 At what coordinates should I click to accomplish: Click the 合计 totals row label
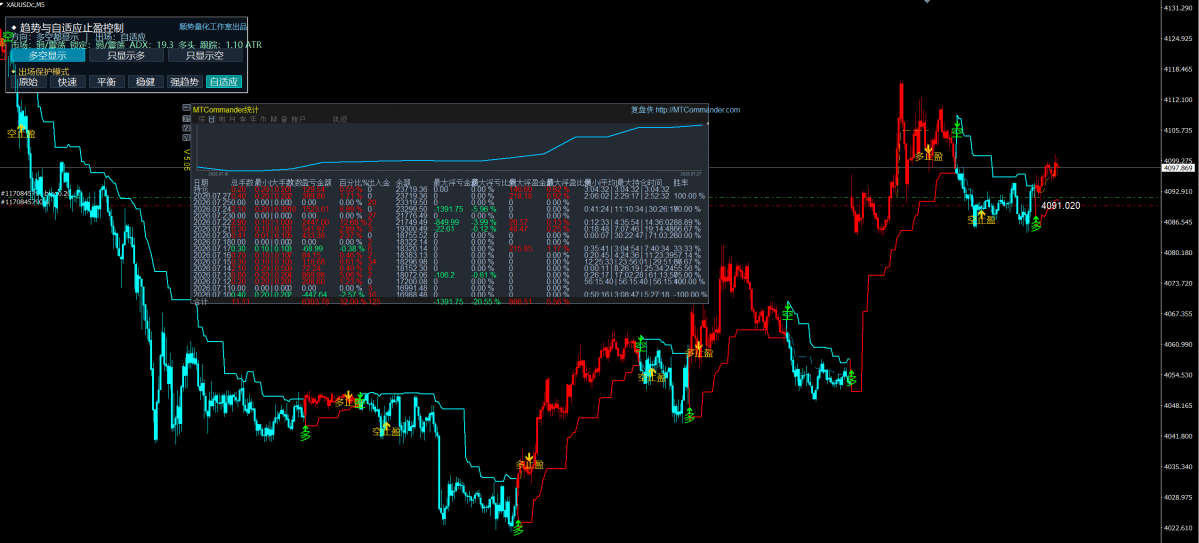[200, 301]
